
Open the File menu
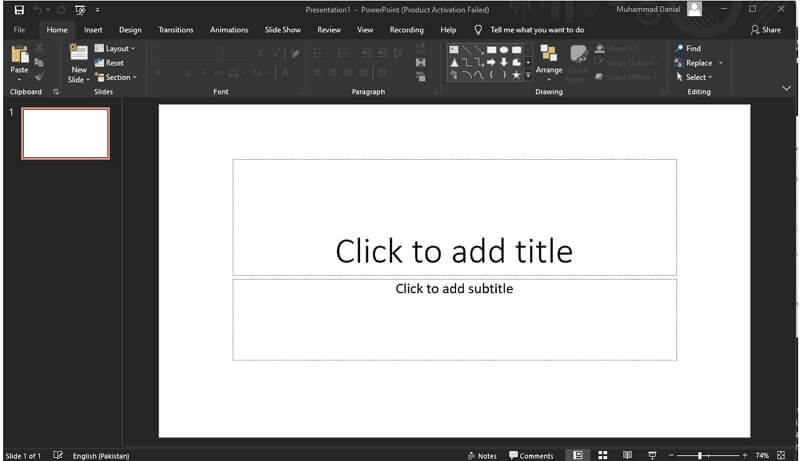[x=19, y=30]
